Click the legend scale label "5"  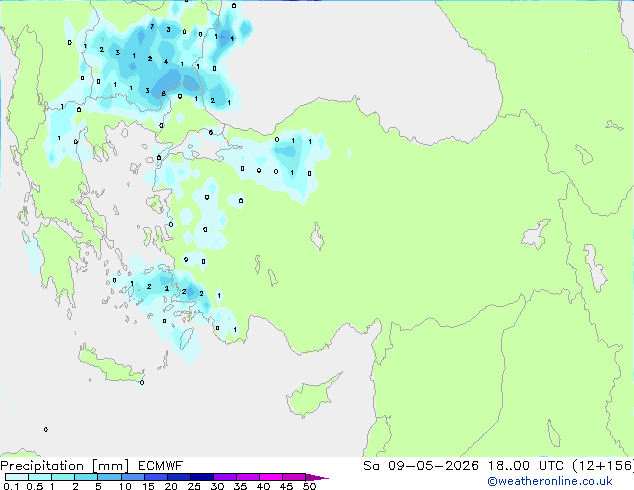click(x=98, y=486)
